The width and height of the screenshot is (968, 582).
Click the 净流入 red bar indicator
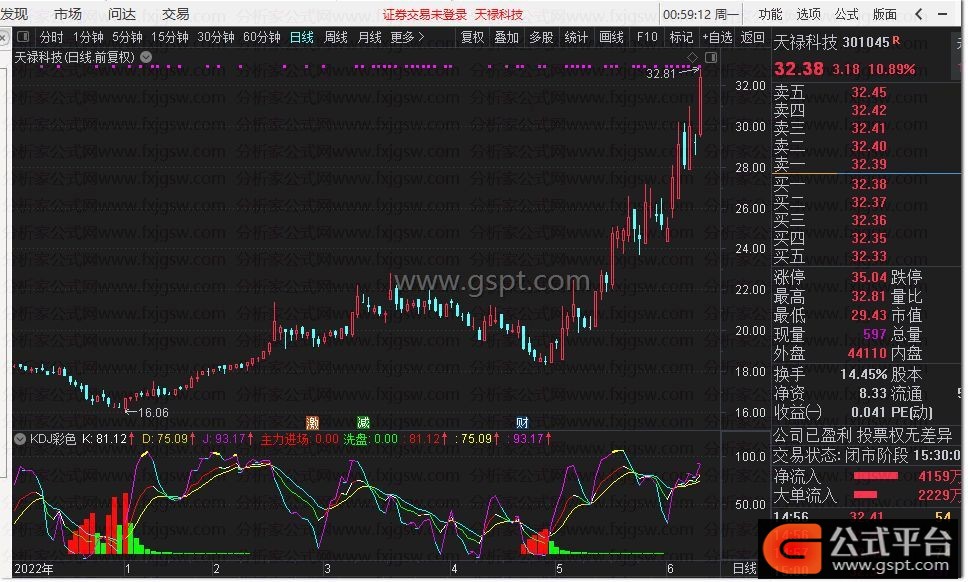[875, 475]
